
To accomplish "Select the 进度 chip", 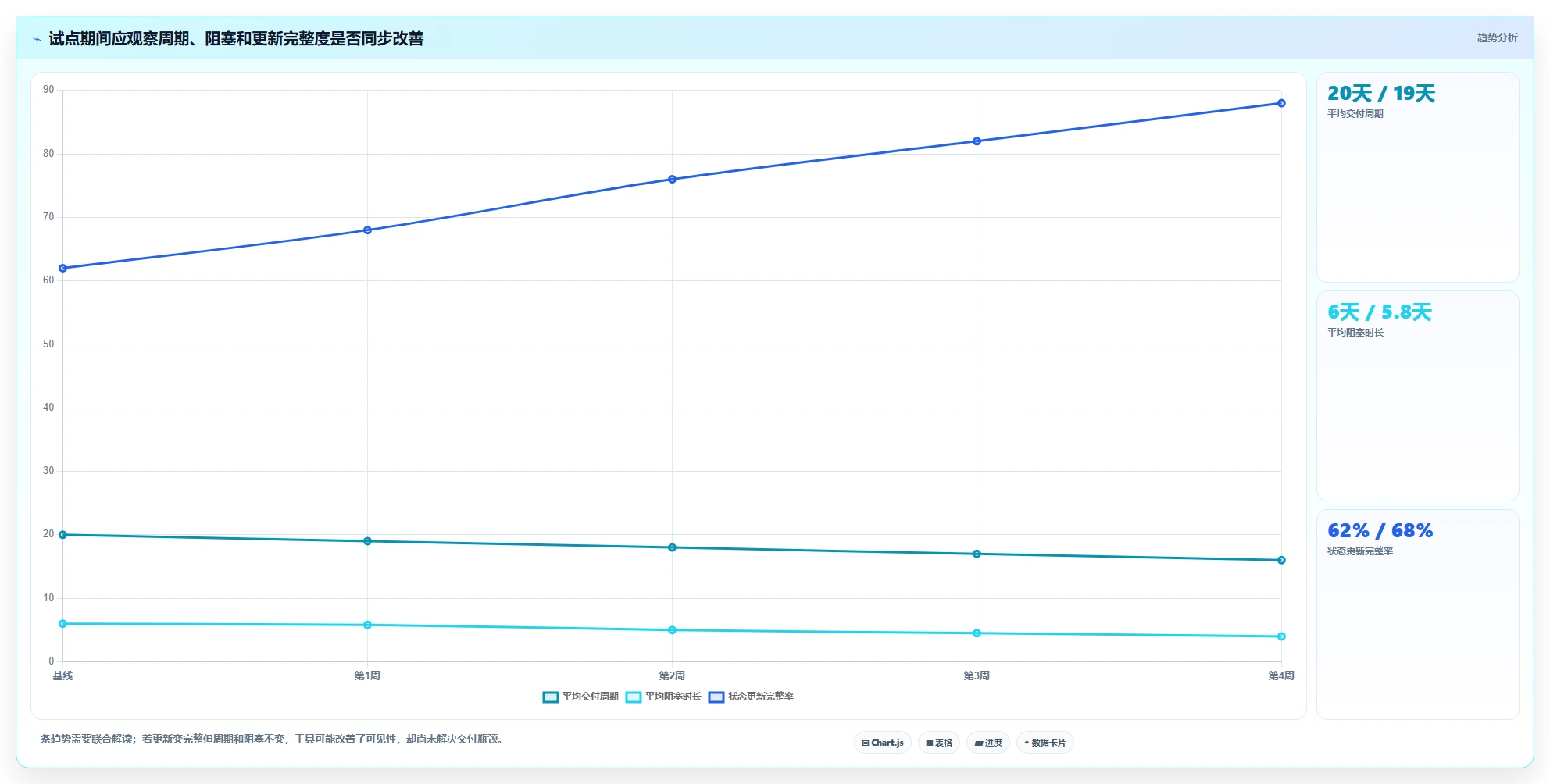I will pyautogui.click(x=988, y=743).
